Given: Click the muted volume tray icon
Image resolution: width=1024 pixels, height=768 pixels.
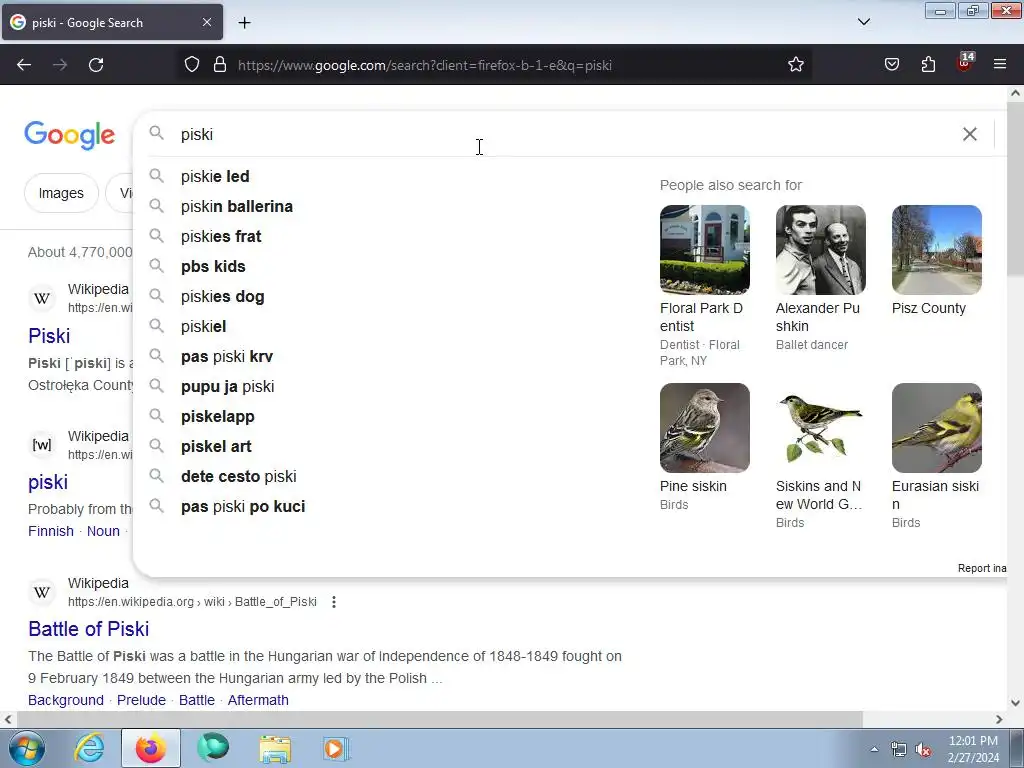Looking at the screenshot, I should pos(923,750).
